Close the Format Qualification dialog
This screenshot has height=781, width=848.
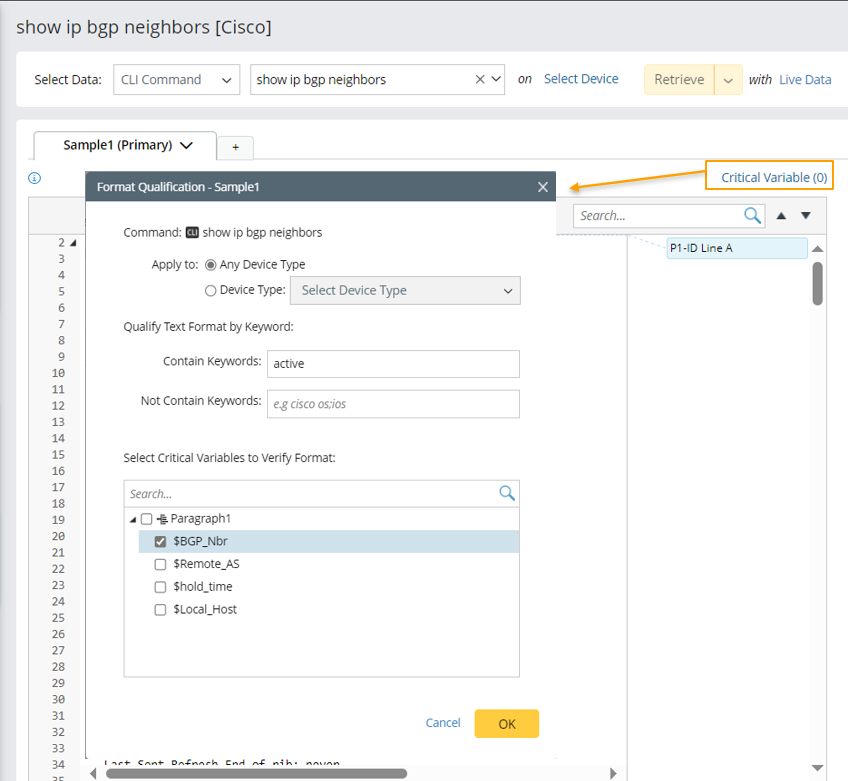(x=542, y=187)
